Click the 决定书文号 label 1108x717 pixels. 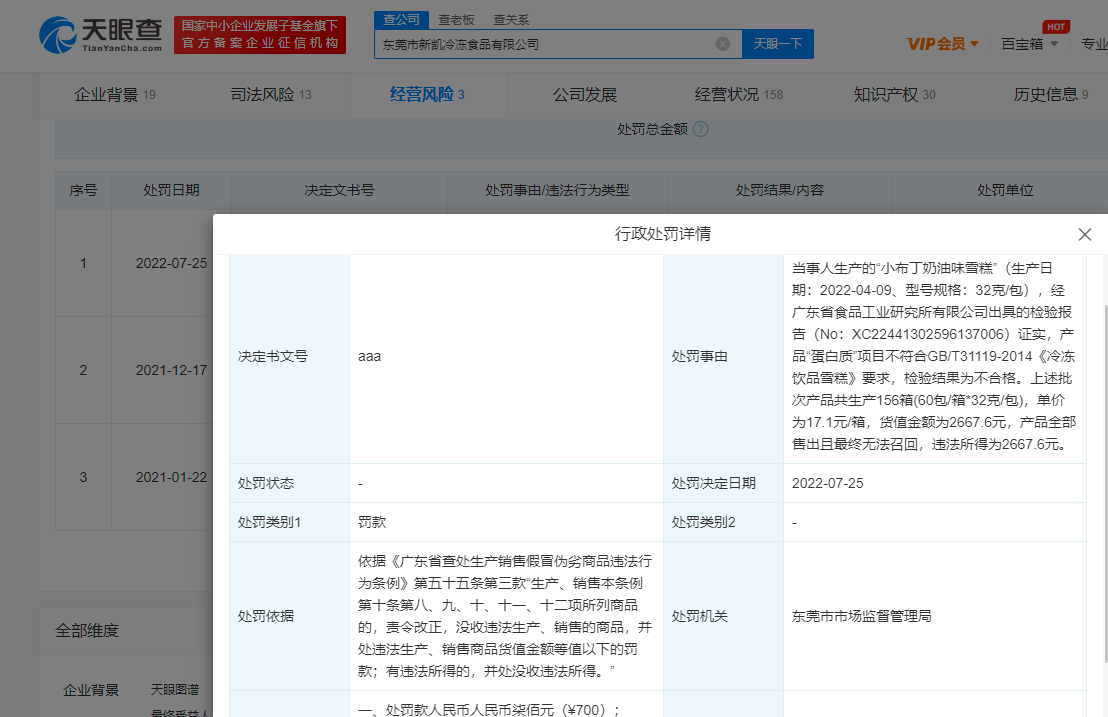[273, 357]
